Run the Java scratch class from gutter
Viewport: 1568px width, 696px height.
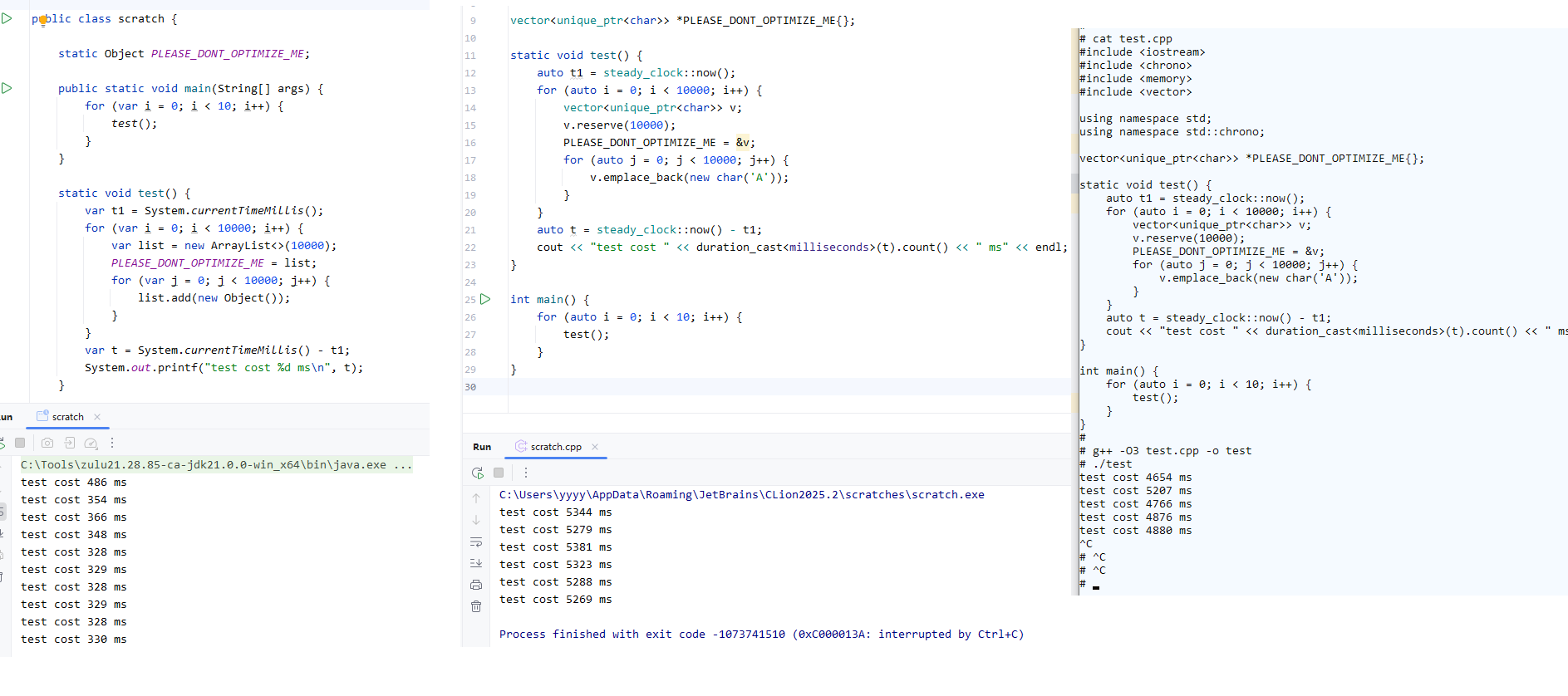[7, 18]
